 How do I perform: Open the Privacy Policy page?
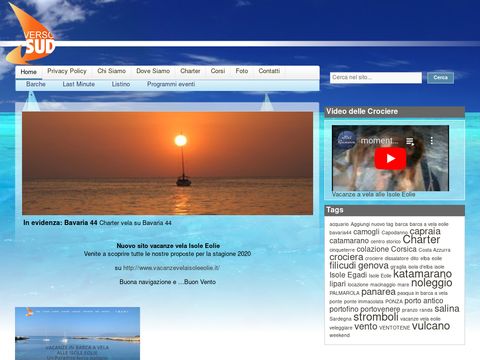coord(67,71)
